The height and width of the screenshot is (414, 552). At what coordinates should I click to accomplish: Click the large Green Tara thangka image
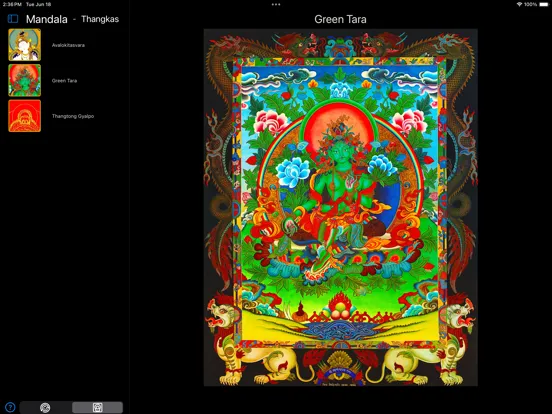click(340, 207)
